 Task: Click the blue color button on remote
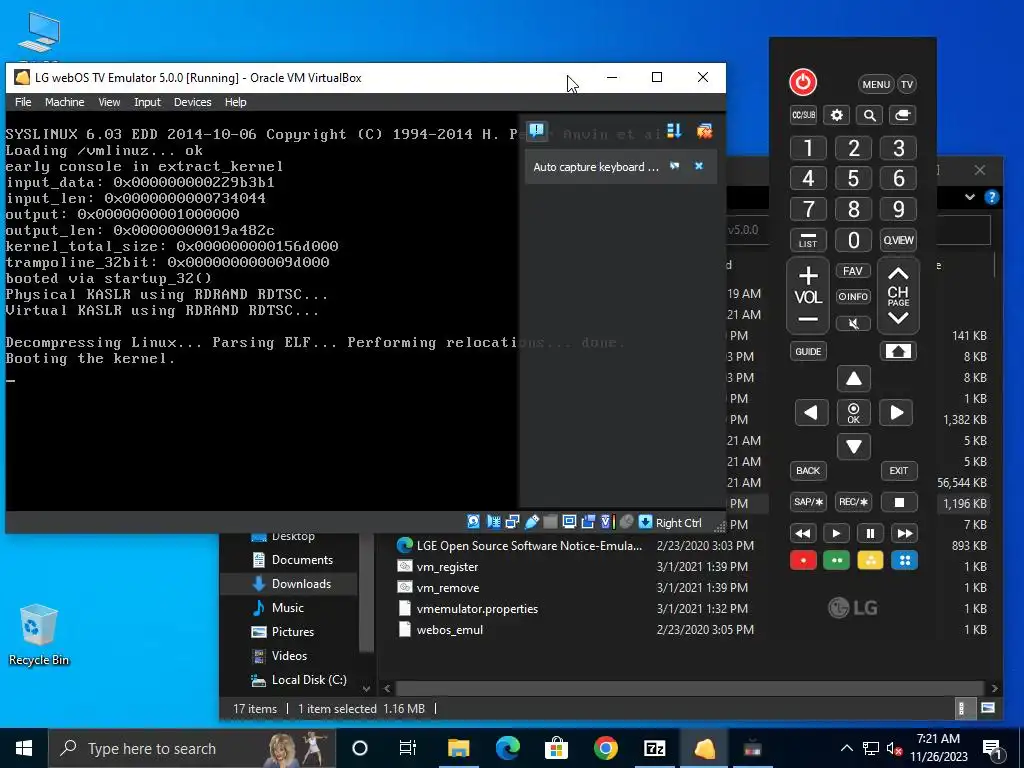pyautogui.click(x=904, y=560)
